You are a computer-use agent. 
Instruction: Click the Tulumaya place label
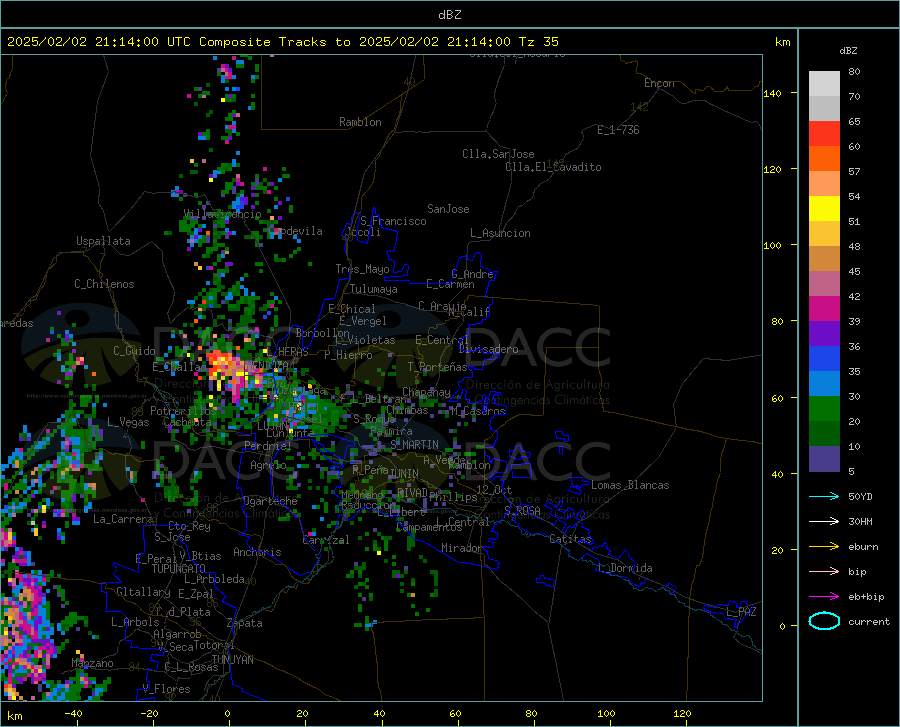[374, 289]
